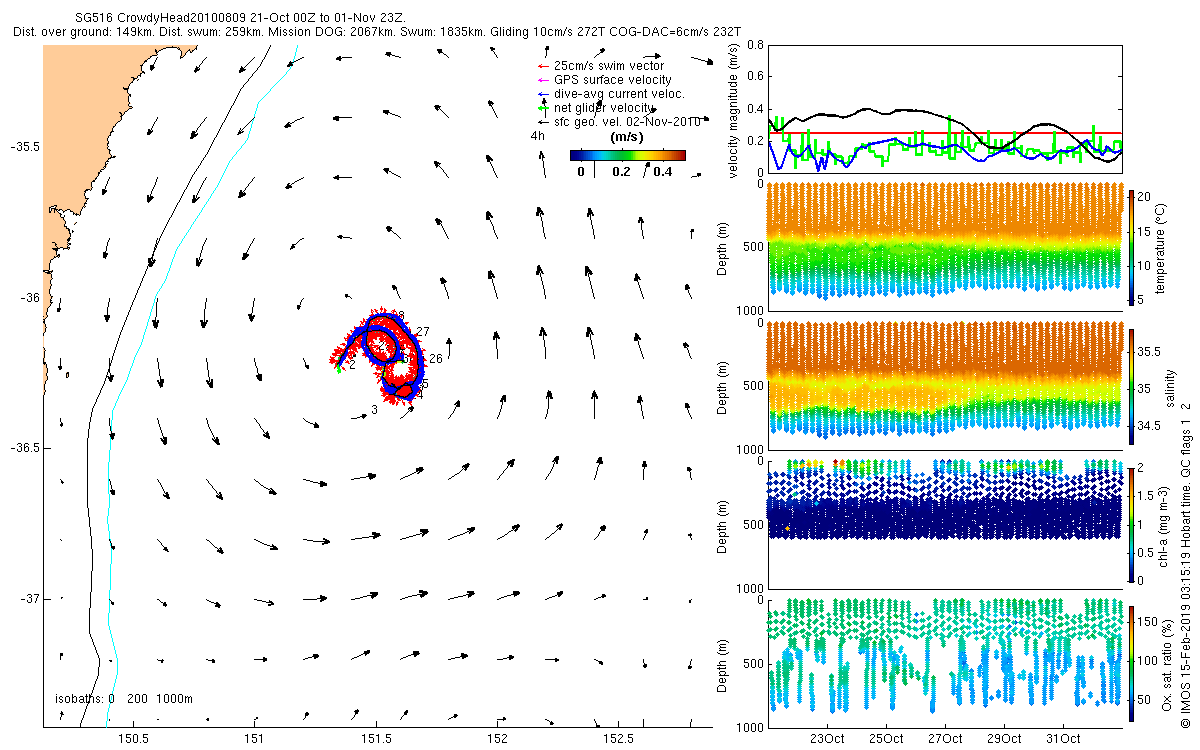
Task: Click the '23Oct' date tick label
Action: (827, 740)
